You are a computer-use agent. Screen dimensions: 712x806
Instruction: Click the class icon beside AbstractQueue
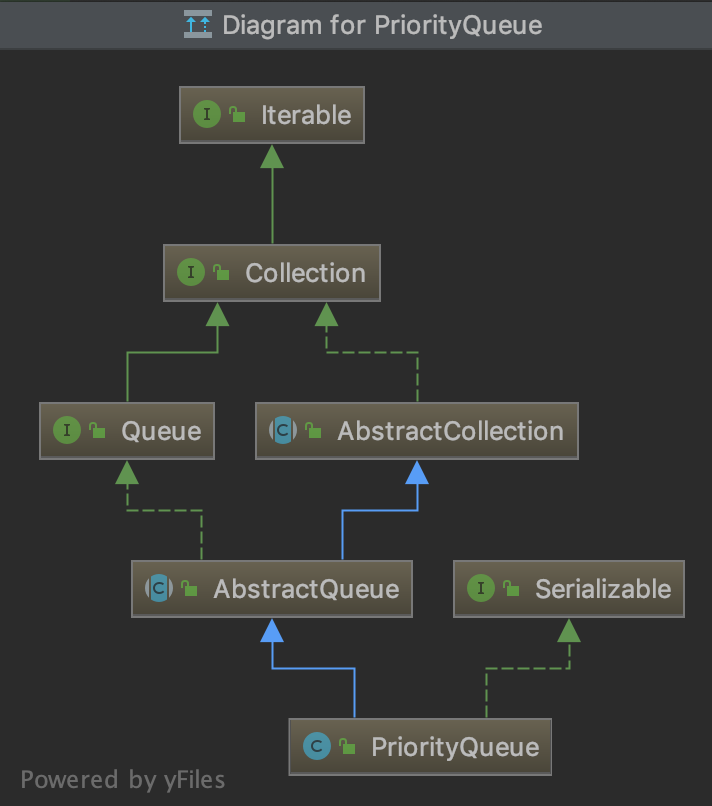(158, 589)
